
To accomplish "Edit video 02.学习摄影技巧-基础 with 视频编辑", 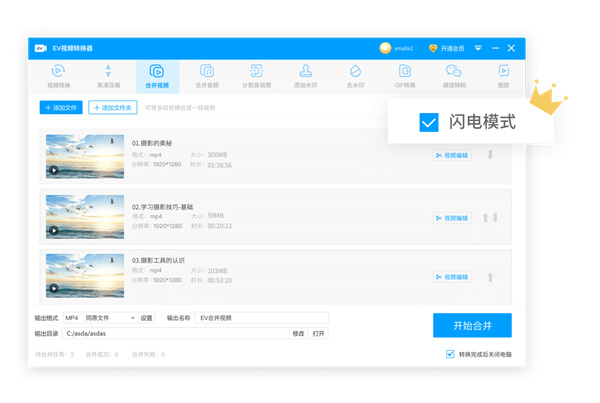I will 452,218.
